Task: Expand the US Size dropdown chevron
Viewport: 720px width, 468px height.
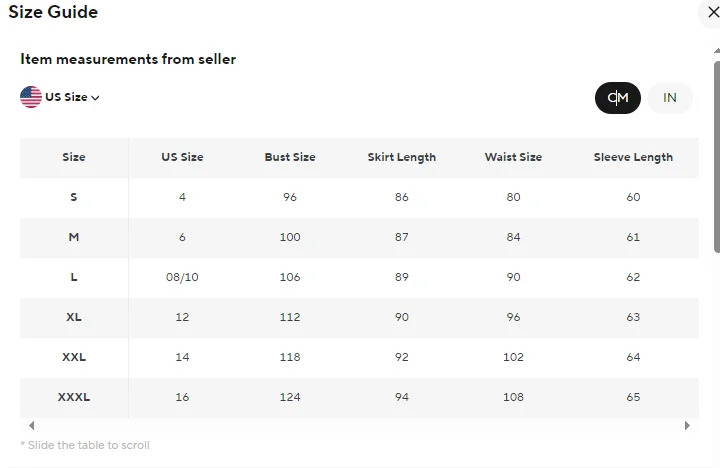Action: click(x=96, y=98)
